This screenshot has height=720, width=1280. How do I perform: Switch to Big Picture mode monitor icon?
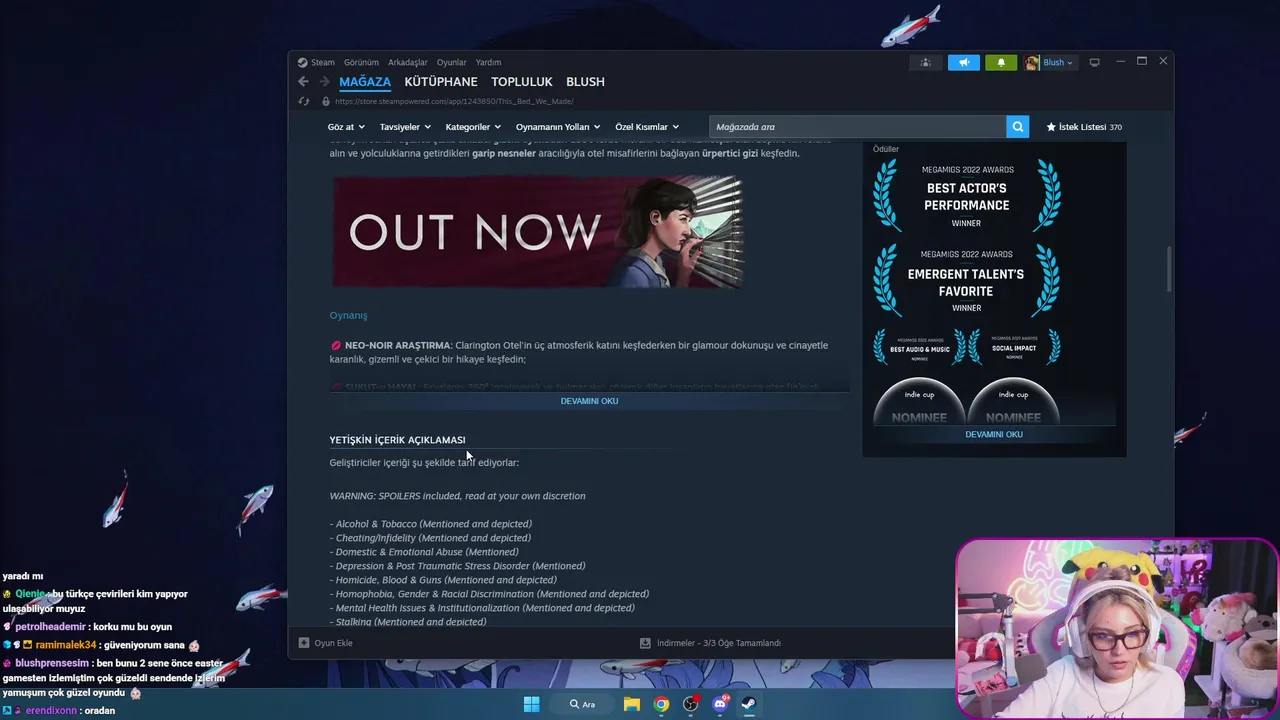[1094, 62]
